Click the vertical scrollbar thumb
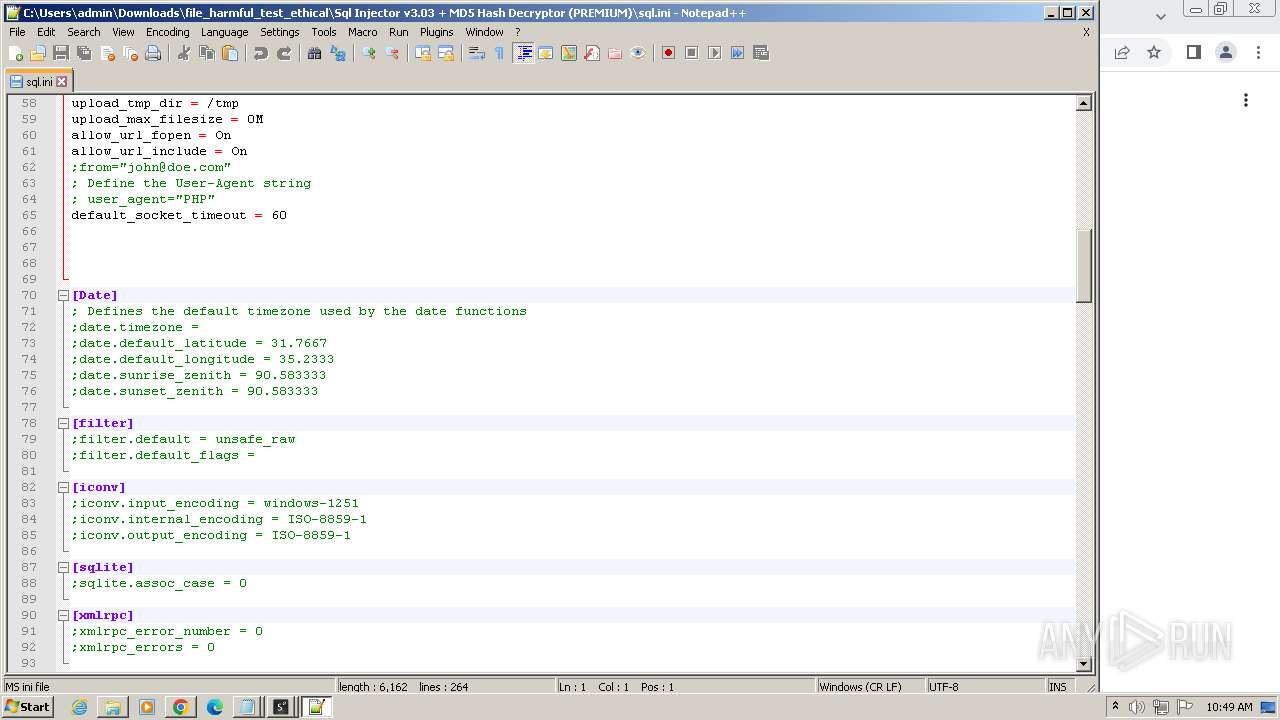The height and width of the screenshot is (720, 1280). pyautogui.click(x=1083, y=265)
